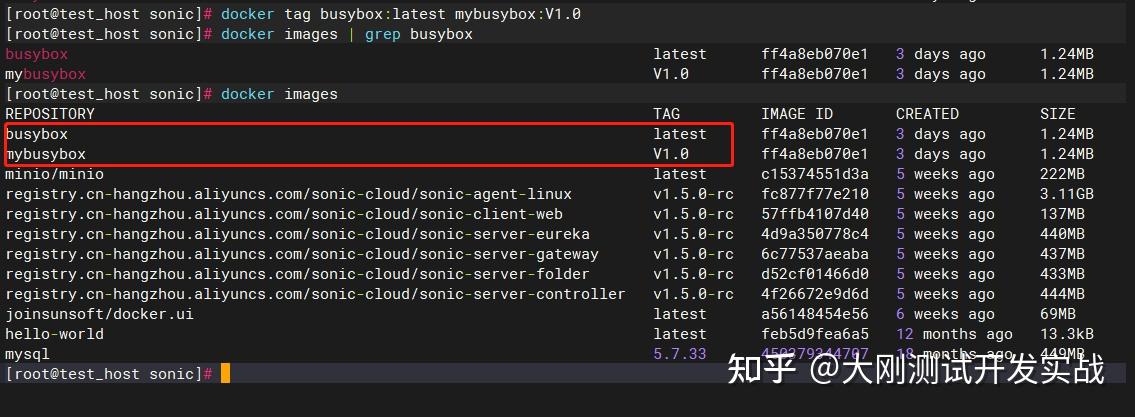Click the orange terminal cursor block
The image size is (1135, 417).
[225, 374]
